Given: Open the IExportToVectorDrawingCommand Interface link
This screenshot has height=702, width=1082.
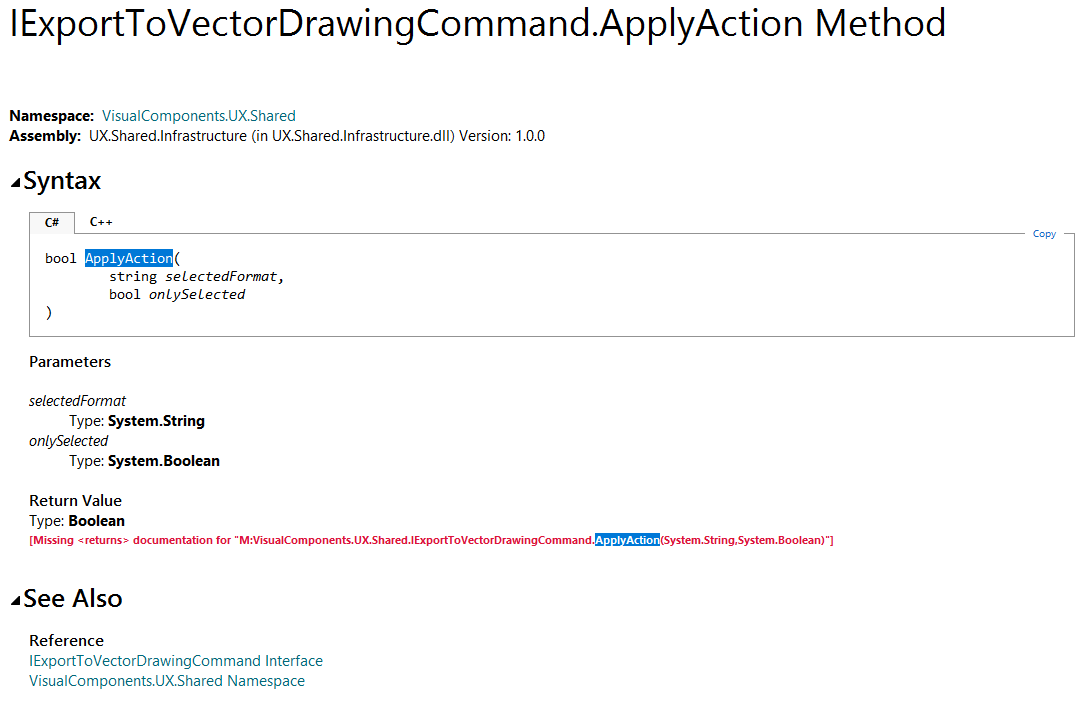Looking at the screenshot, I should pyautogui.click(x=176, y=661).
